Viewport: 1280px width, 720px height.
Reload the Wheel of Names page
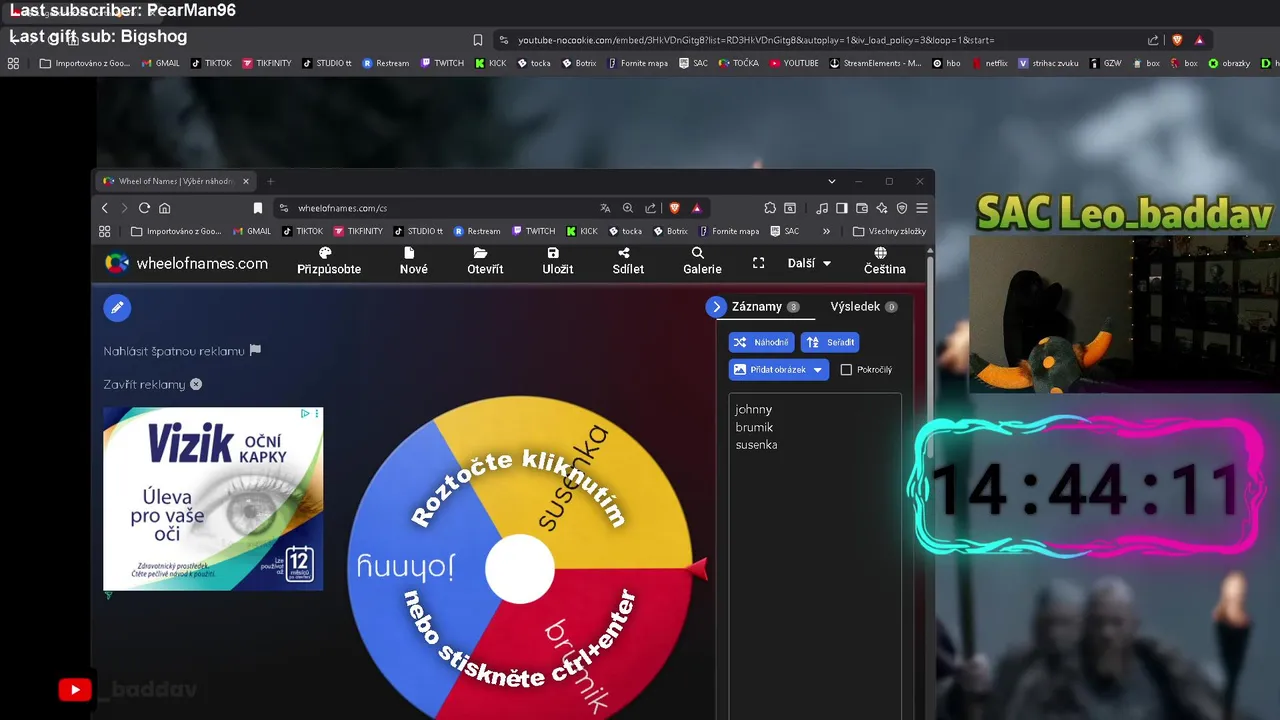[x=144, y=208]
